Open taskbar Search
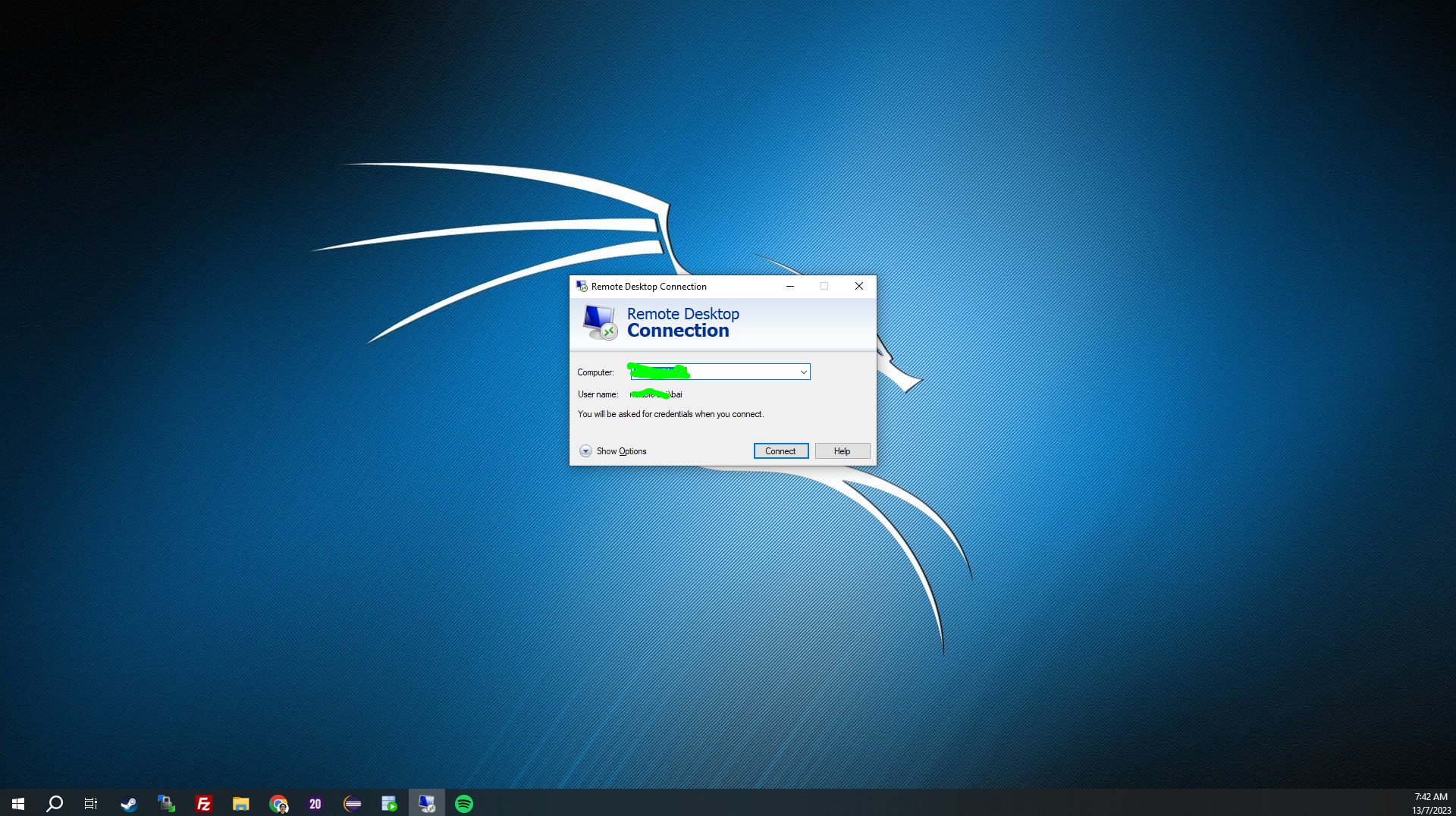The width and height of the screenshot is (1456, 816). (x=55, y=803)
